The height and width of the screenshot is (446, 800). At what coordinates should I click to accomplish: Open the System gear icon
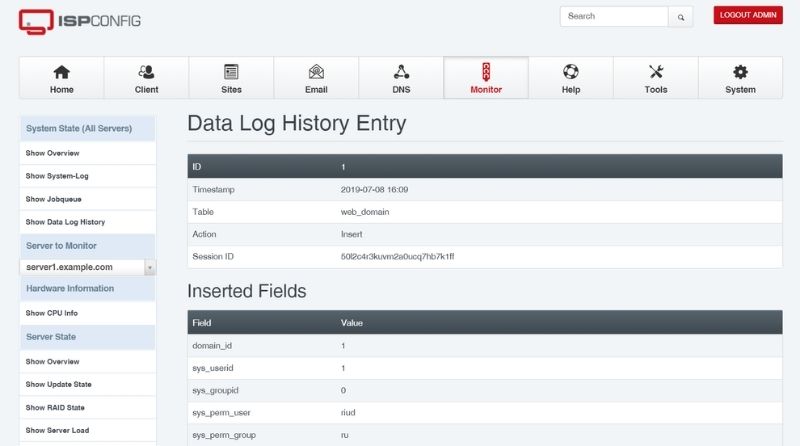click(x=740, y=72)
